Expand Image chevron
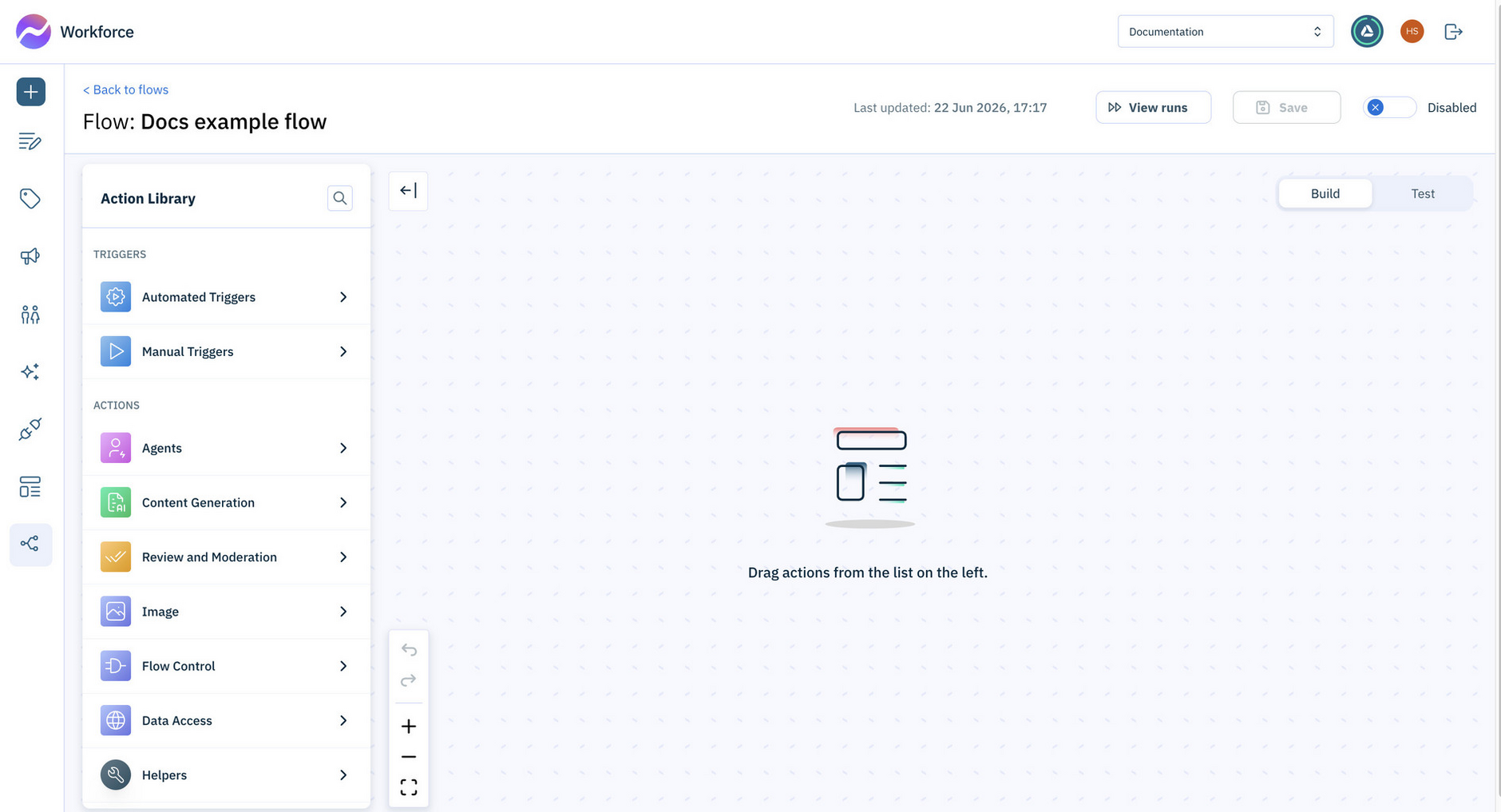Viewport: 1501px width, 812px height. (343, 612)
